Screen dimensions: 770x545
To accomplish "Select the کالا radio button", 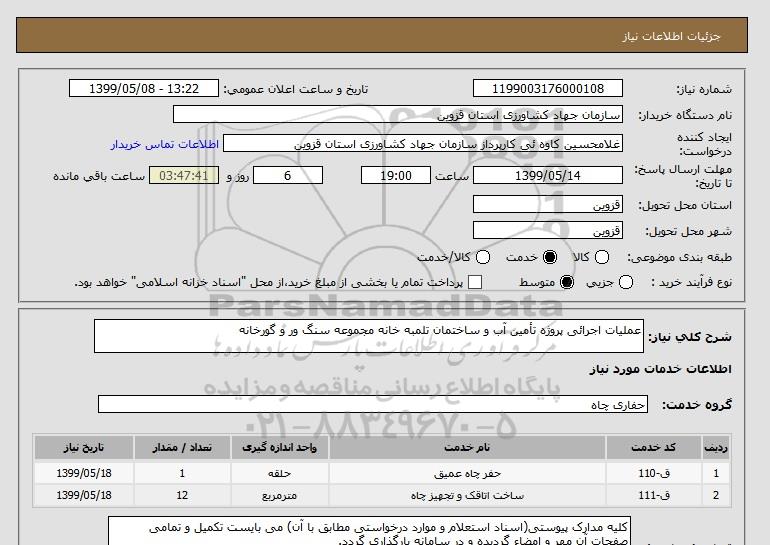I will coord(602,257).
